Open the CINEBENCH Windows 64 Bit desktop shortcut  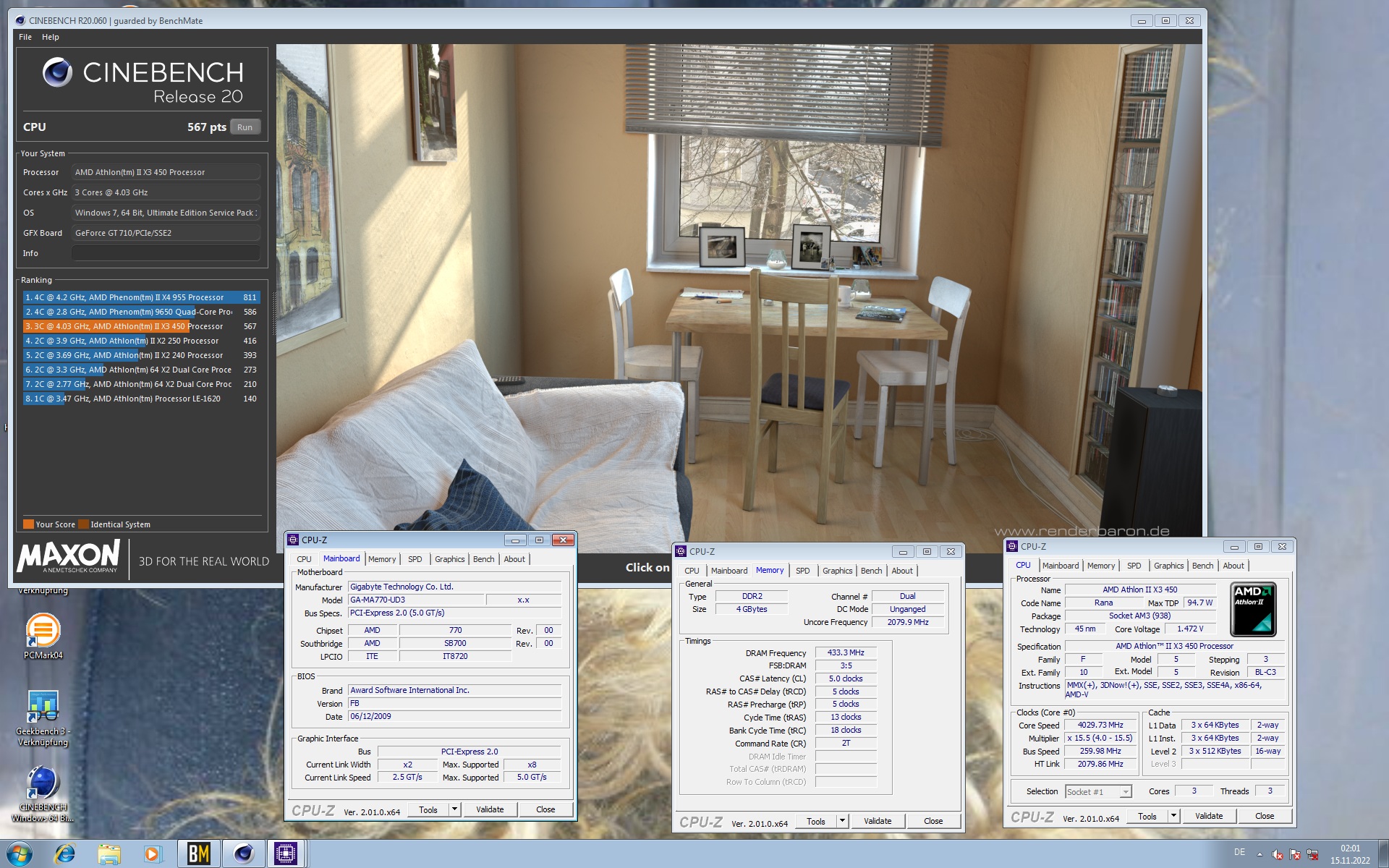[43, 793]
